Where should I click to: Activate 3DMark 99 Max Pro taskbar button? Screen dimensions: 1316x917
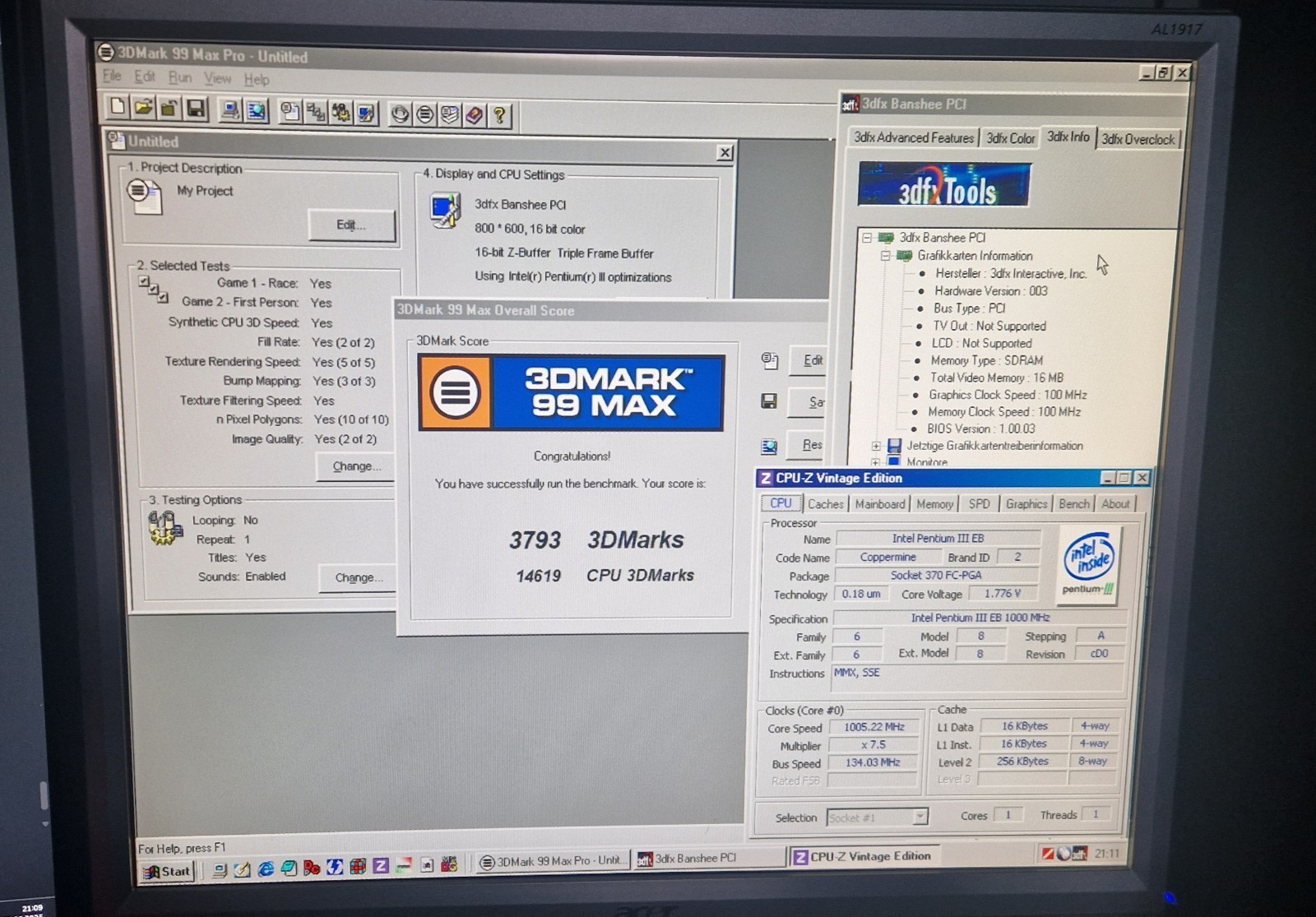tap(553, 861)
